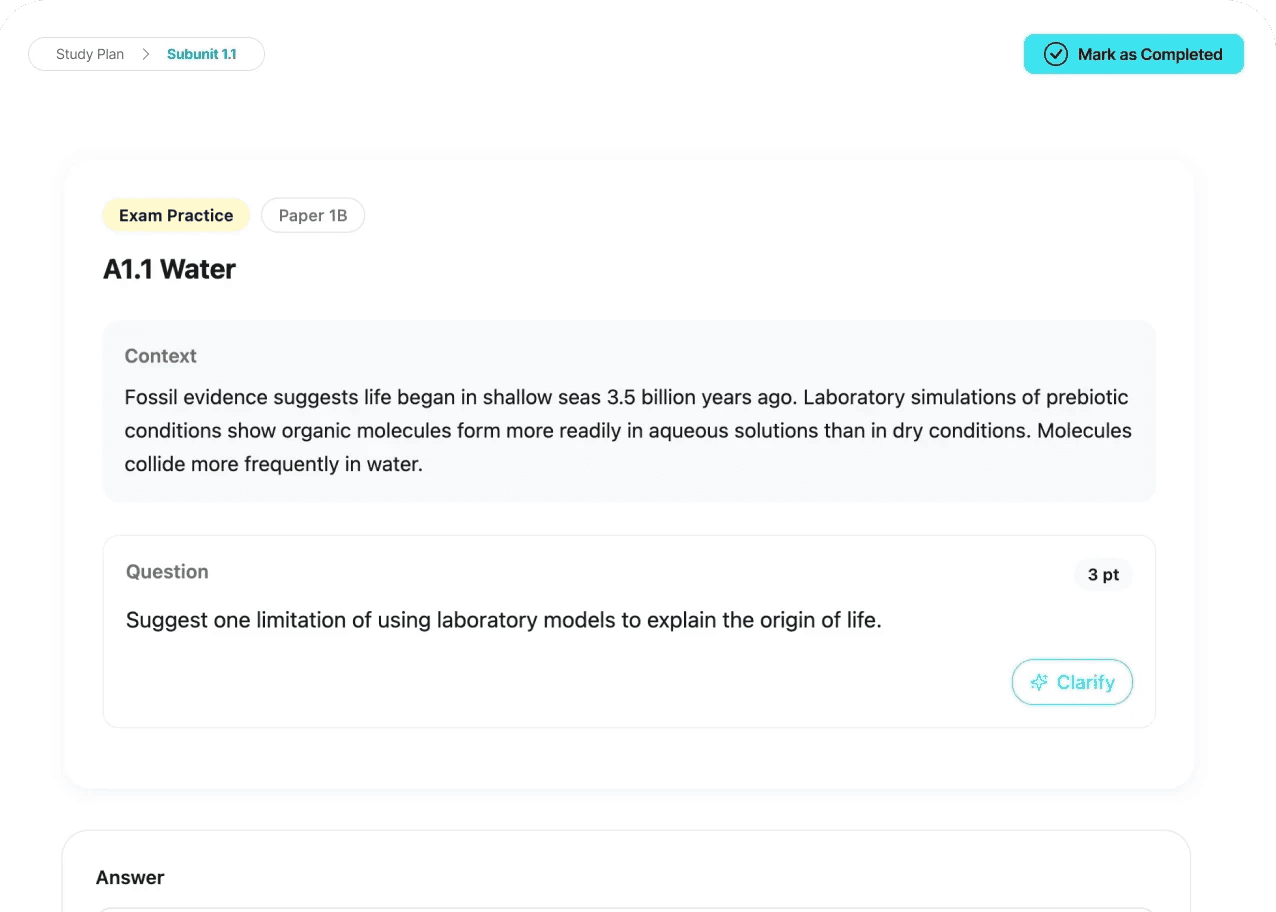Click the A1.1 Water heading
Viewport: 1276px width, 912px height.
[170, 269]
